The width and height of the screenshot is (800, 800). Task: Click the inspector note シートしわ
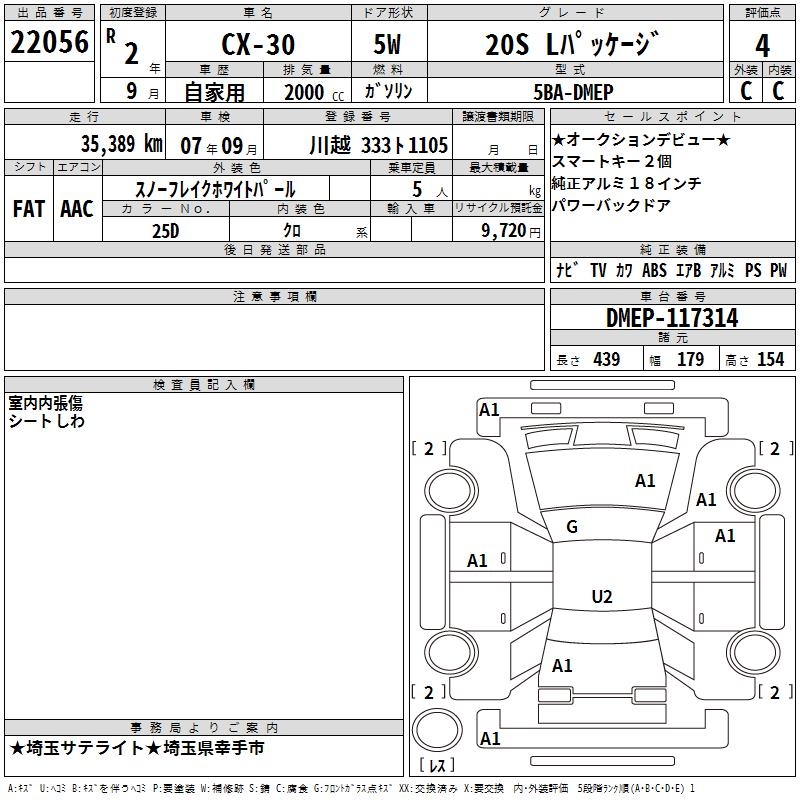coord(46,421)
